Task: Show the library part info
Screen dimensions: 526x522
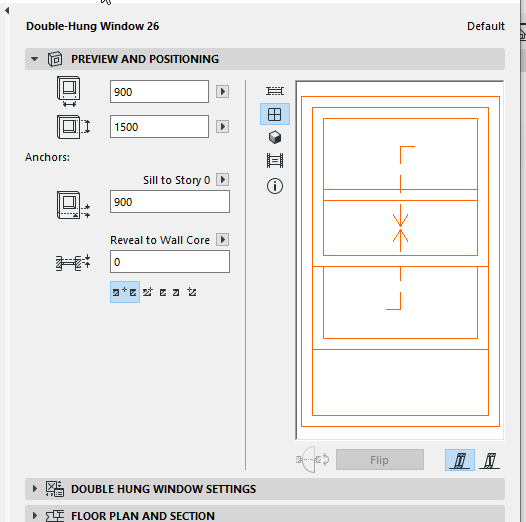Action: point(275,186)
